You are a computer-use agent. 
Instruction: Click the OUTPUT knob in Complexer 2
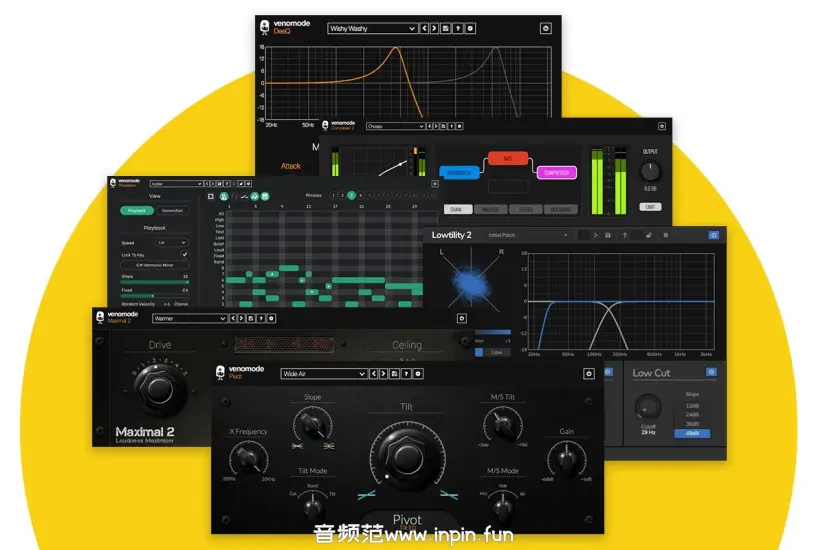[x=650, y=172]
